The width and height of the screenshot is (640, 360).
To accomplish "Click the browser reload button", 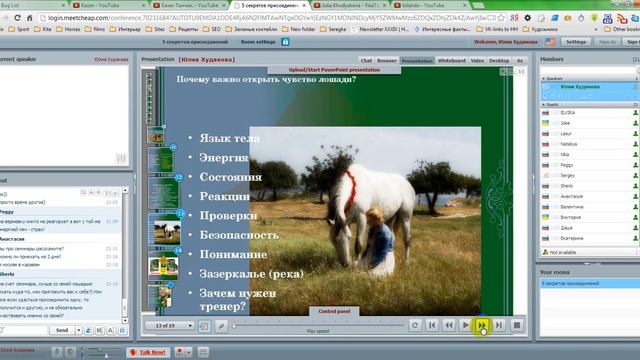I will pos(17,18).
